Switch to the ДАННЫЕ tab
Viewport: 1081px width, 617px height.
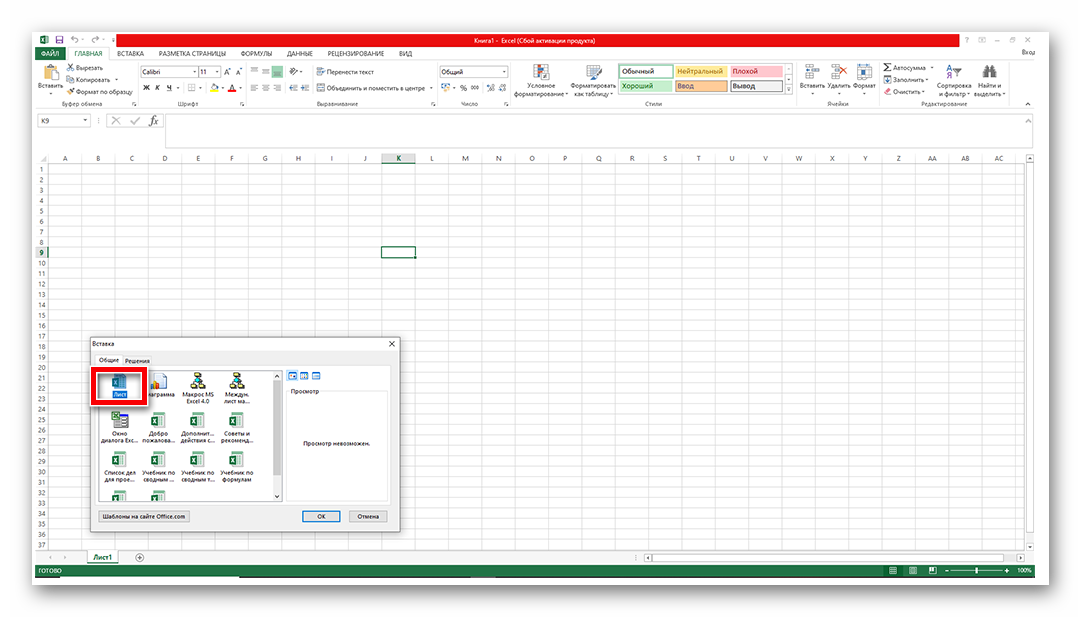(x=299, y=53)
